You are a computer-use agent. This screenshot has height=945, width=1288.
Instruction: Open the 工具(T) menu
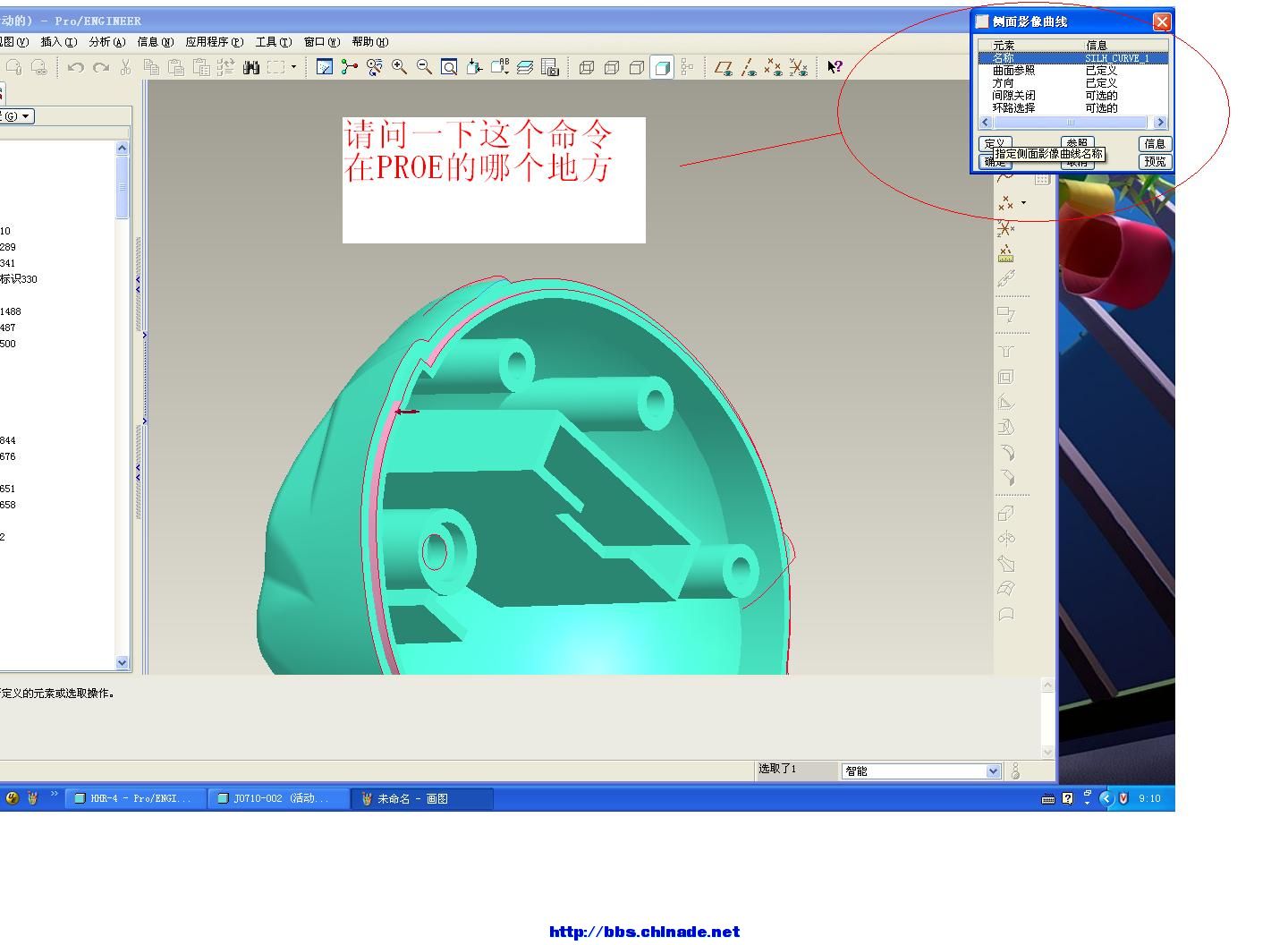click(x=273, y=42)
